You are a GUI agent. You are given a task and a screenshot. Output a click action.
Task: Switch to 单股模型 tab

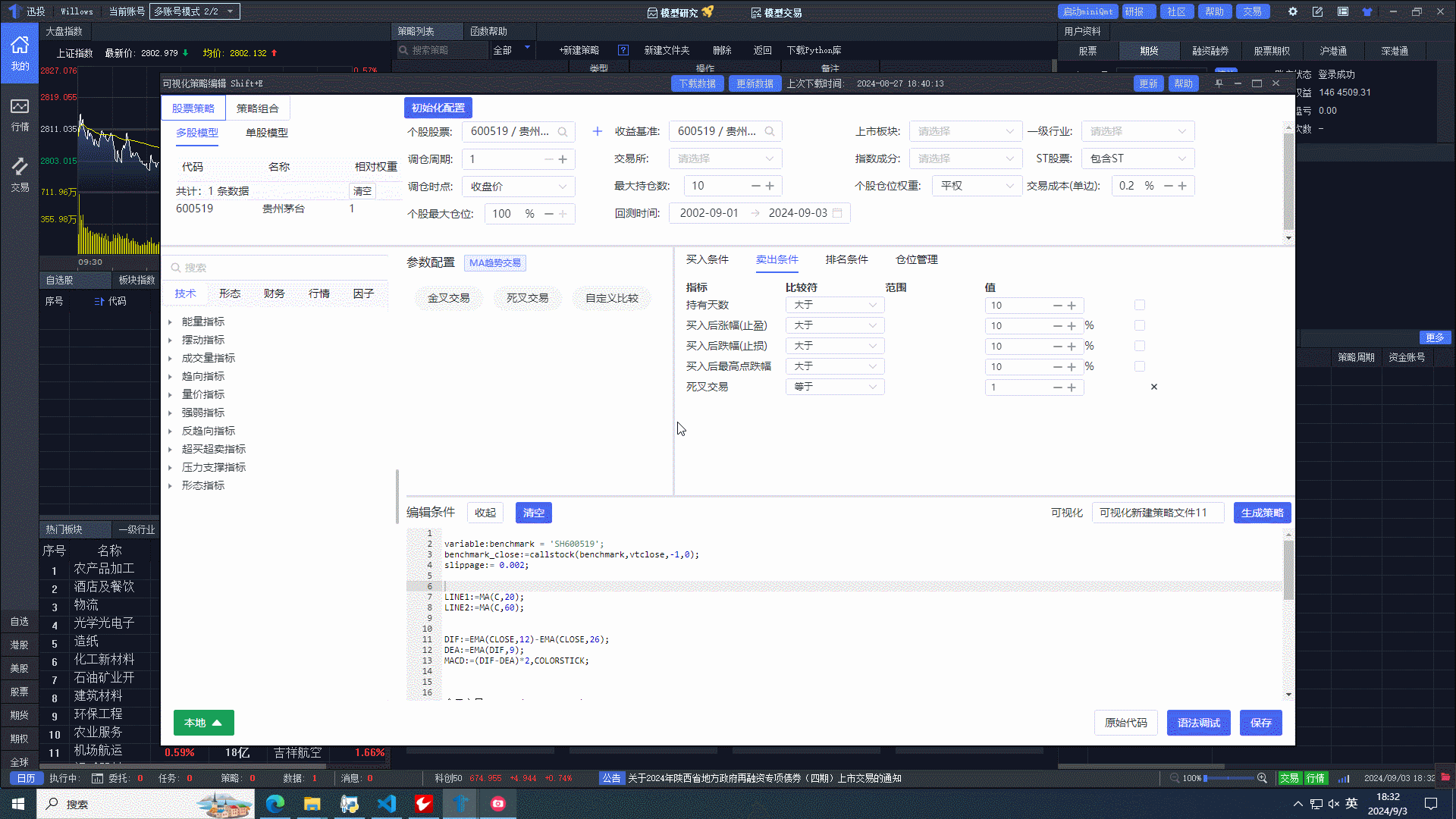tap(267, 133)
